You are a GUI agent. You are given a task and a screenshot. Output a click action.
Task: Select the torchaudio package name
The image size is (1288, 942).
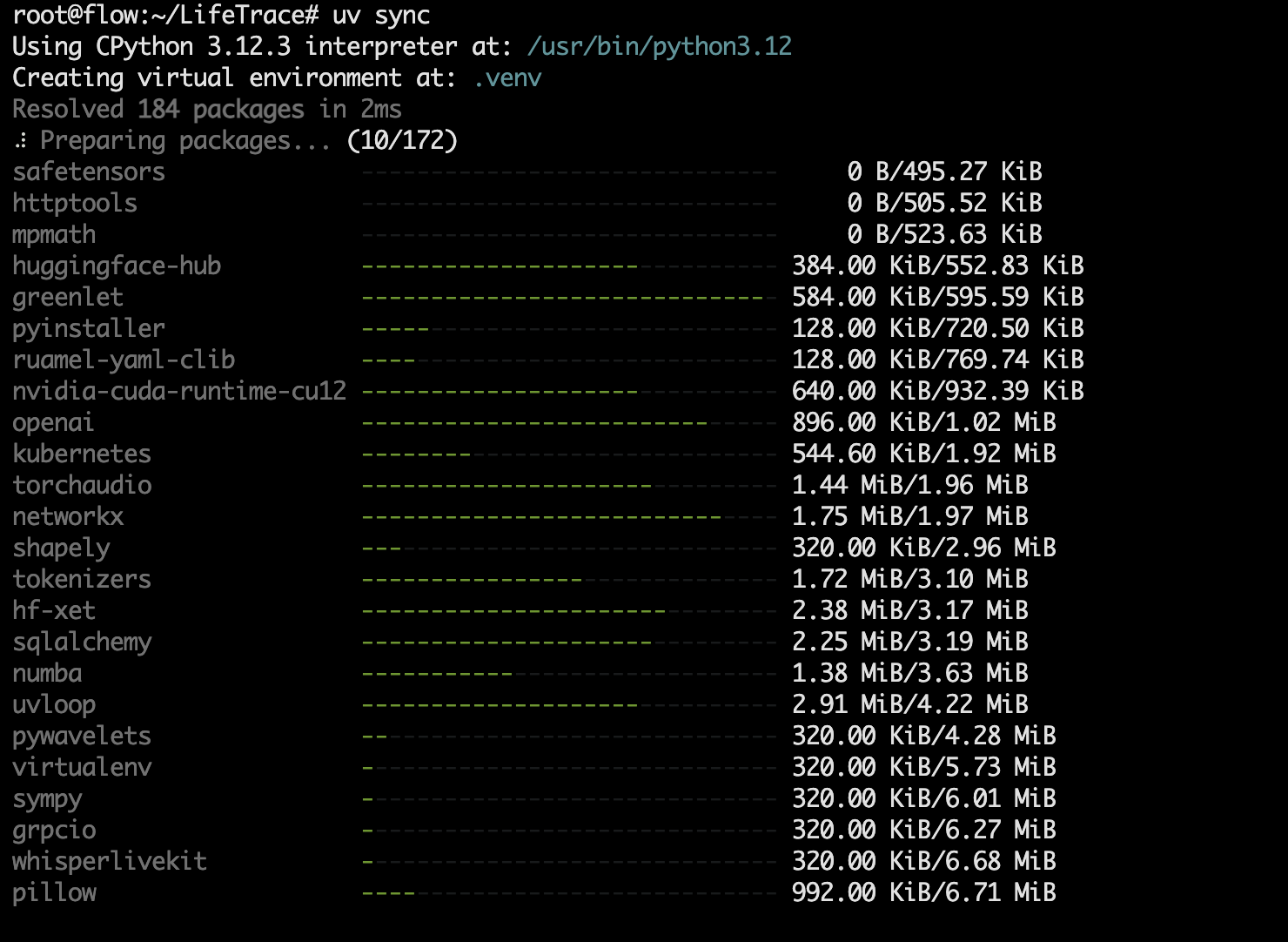click(x=82, y=485)
